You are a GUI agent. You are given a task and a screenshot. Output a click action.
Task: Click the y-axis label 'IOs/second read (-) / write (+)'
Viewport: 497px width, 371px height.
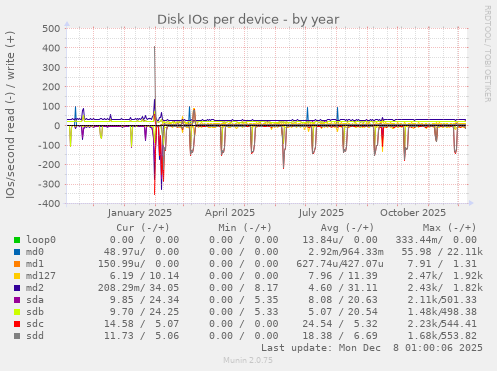(x=10, y=115)
